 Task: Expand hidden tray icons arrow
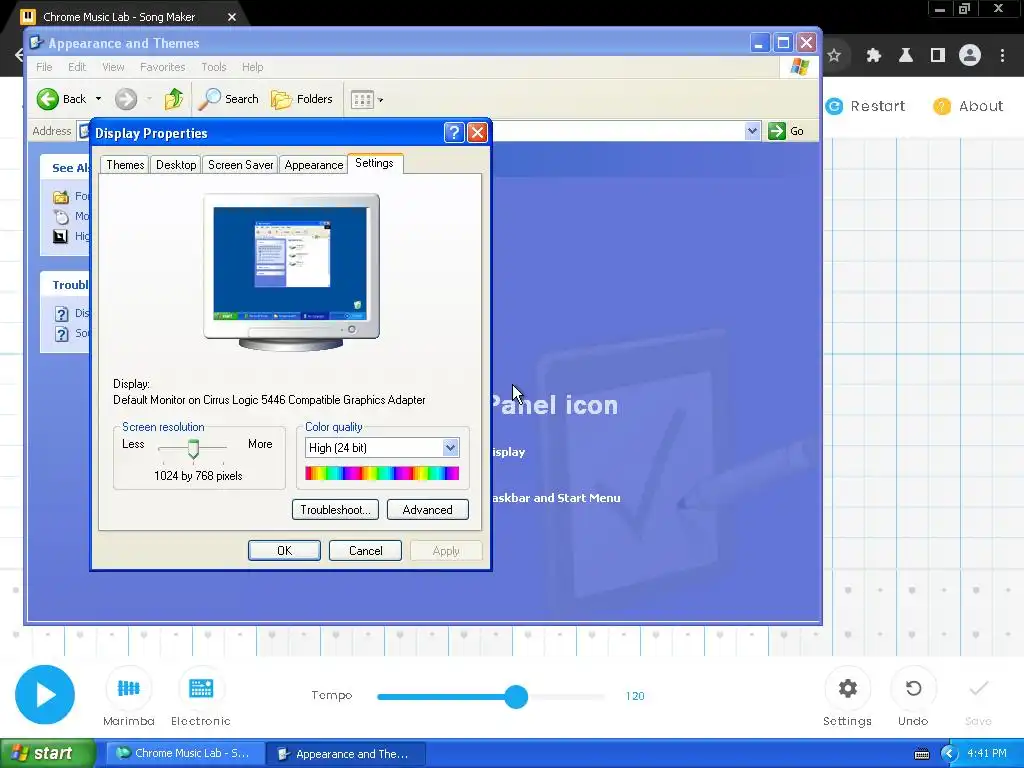coord(949,754)
